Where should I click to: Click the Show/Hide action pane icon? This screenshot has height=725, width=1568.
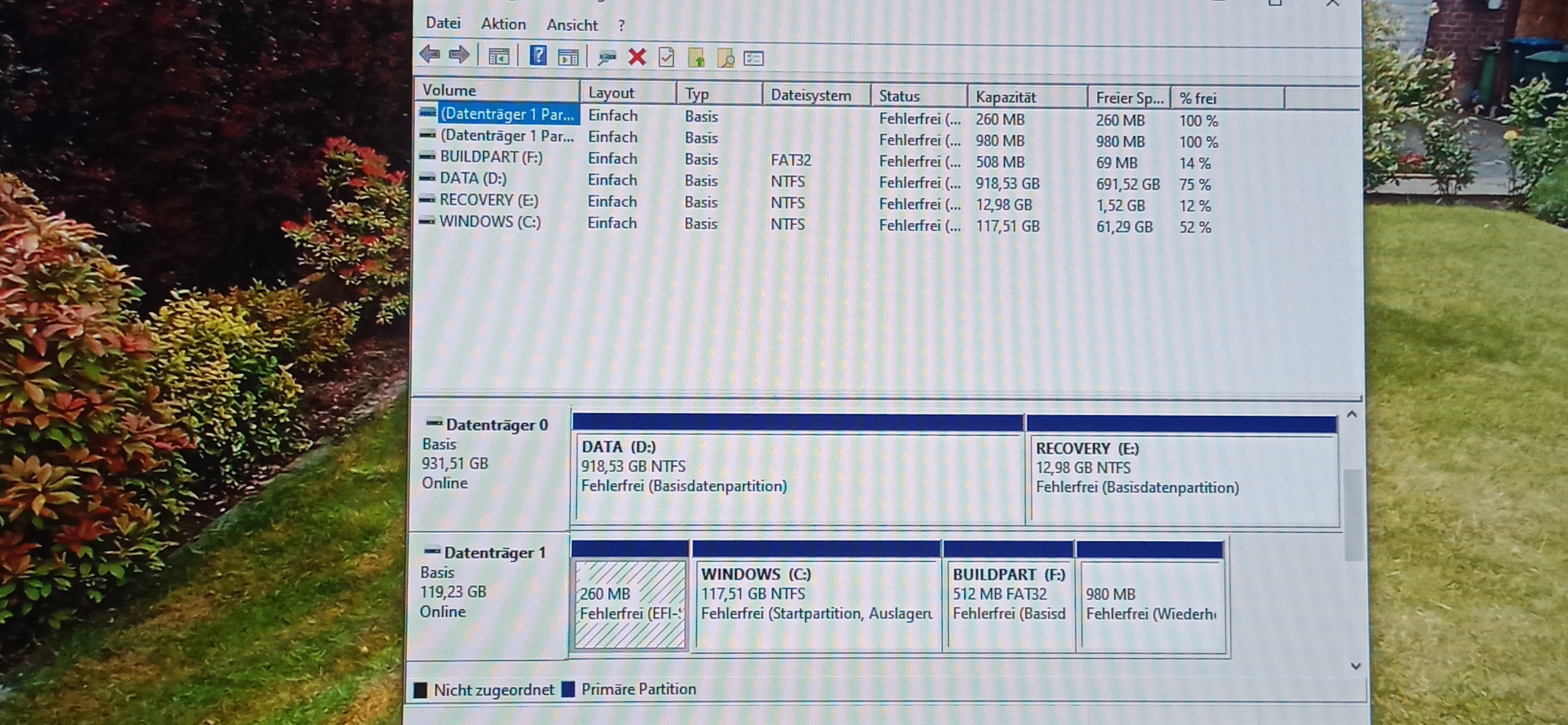pyautogui.click(x=568, y=57)
